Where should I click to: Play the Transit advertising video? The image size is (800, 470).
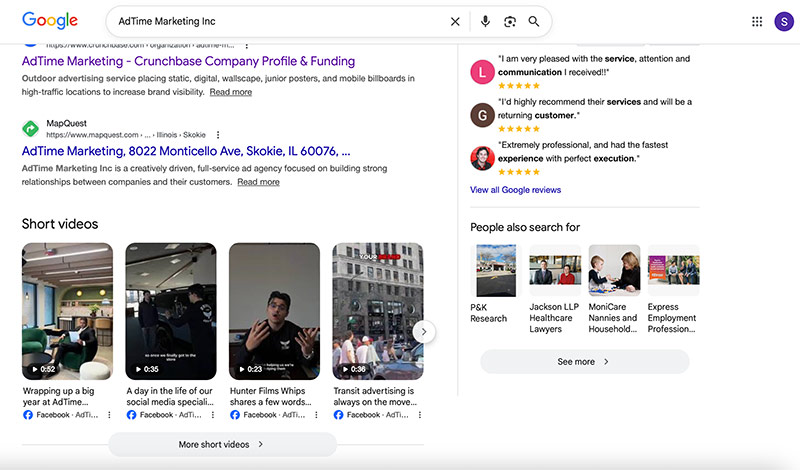(378, 311)
